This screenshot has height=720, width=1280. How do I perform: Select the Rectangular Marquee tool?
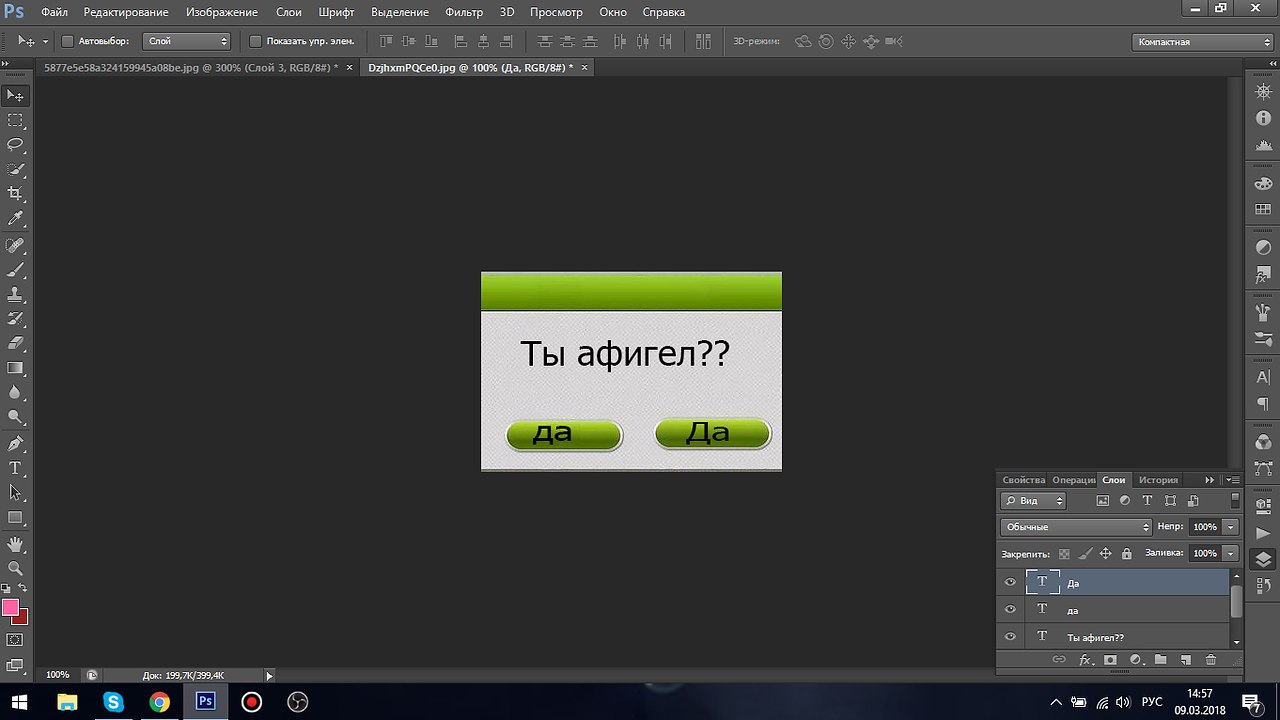(15, 120)
